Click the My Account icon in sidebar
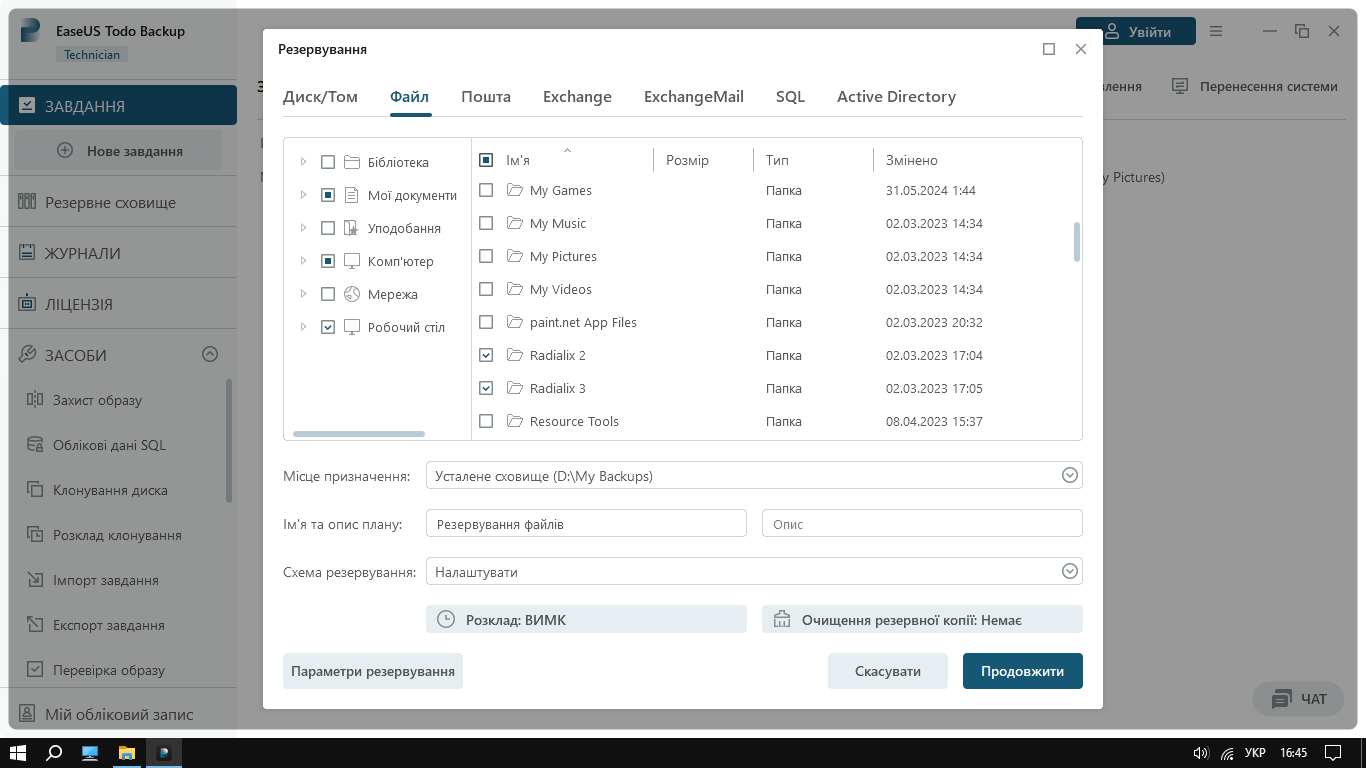 (x=27, y=714)
